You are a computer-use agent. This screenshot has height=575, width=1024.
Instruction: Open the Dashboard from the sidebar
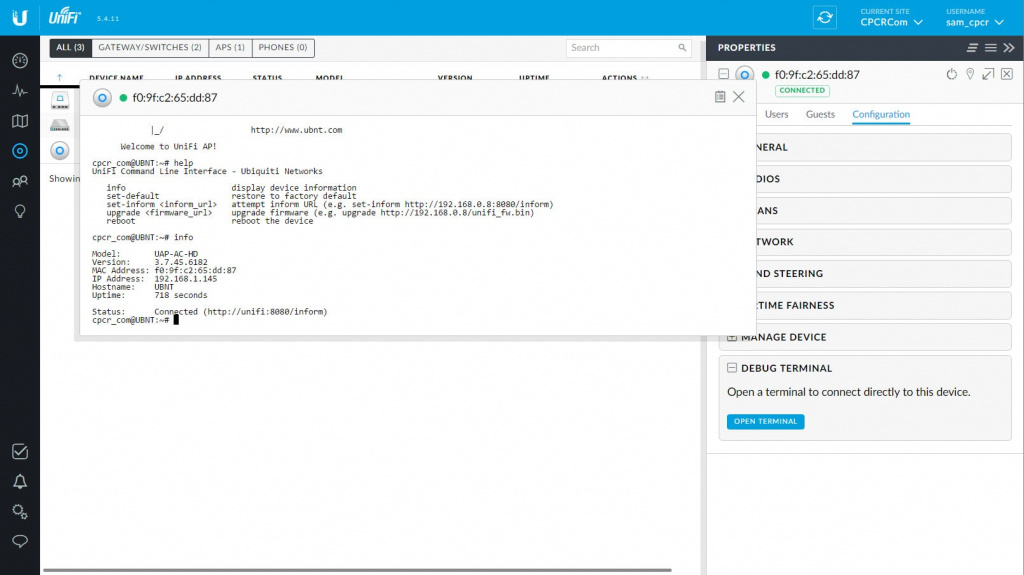point(19,61)
